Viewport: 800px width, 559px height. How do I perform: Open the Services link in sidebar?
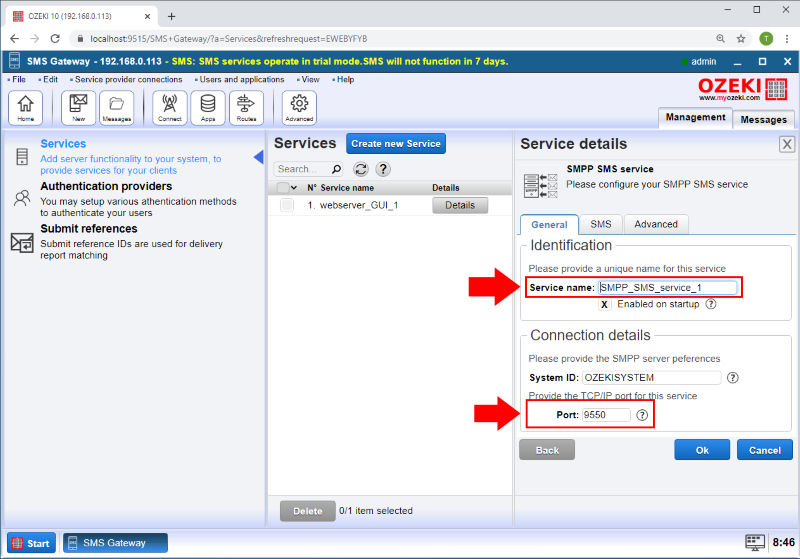(63, 144)
